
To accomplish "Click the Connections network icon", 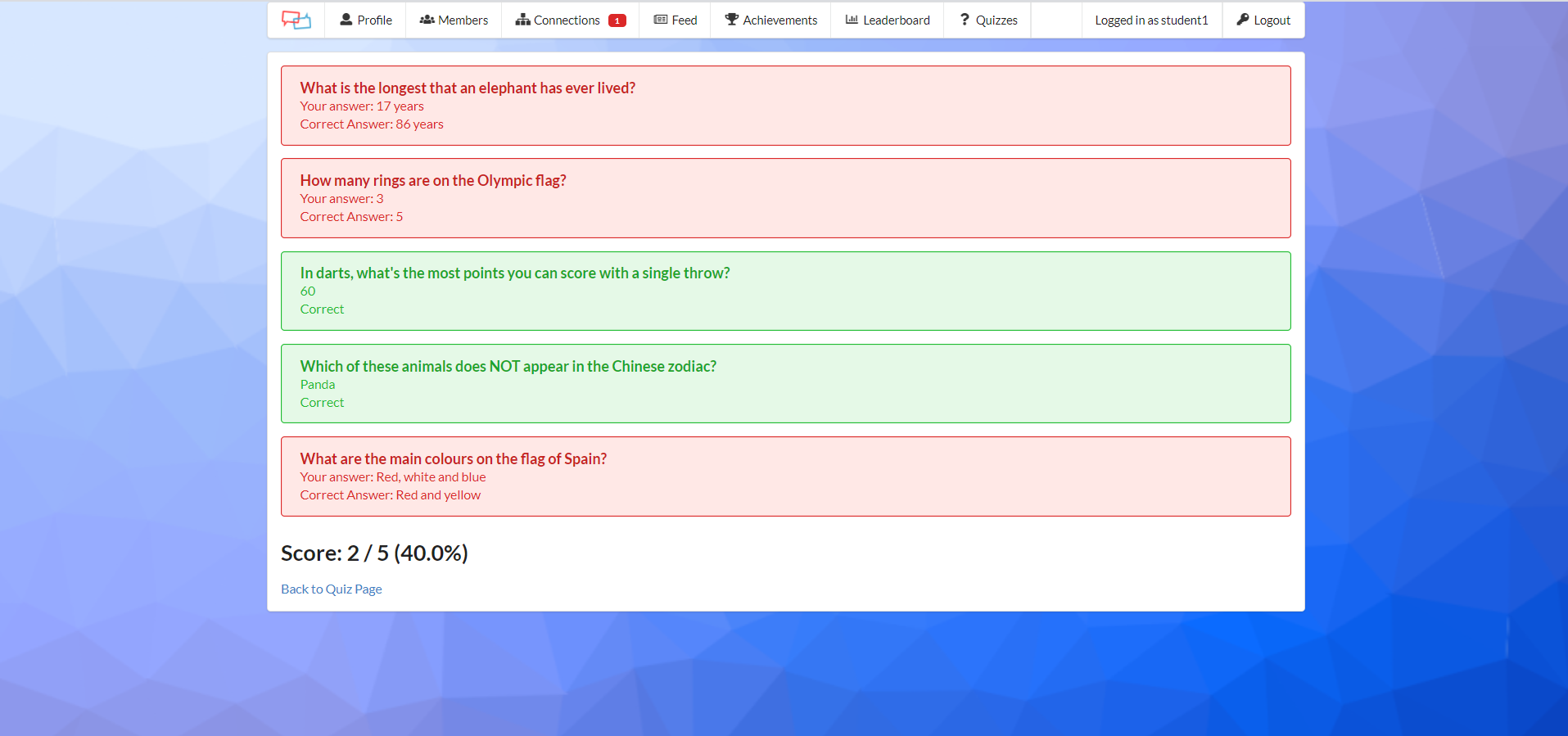I will (x=522, y=20).
